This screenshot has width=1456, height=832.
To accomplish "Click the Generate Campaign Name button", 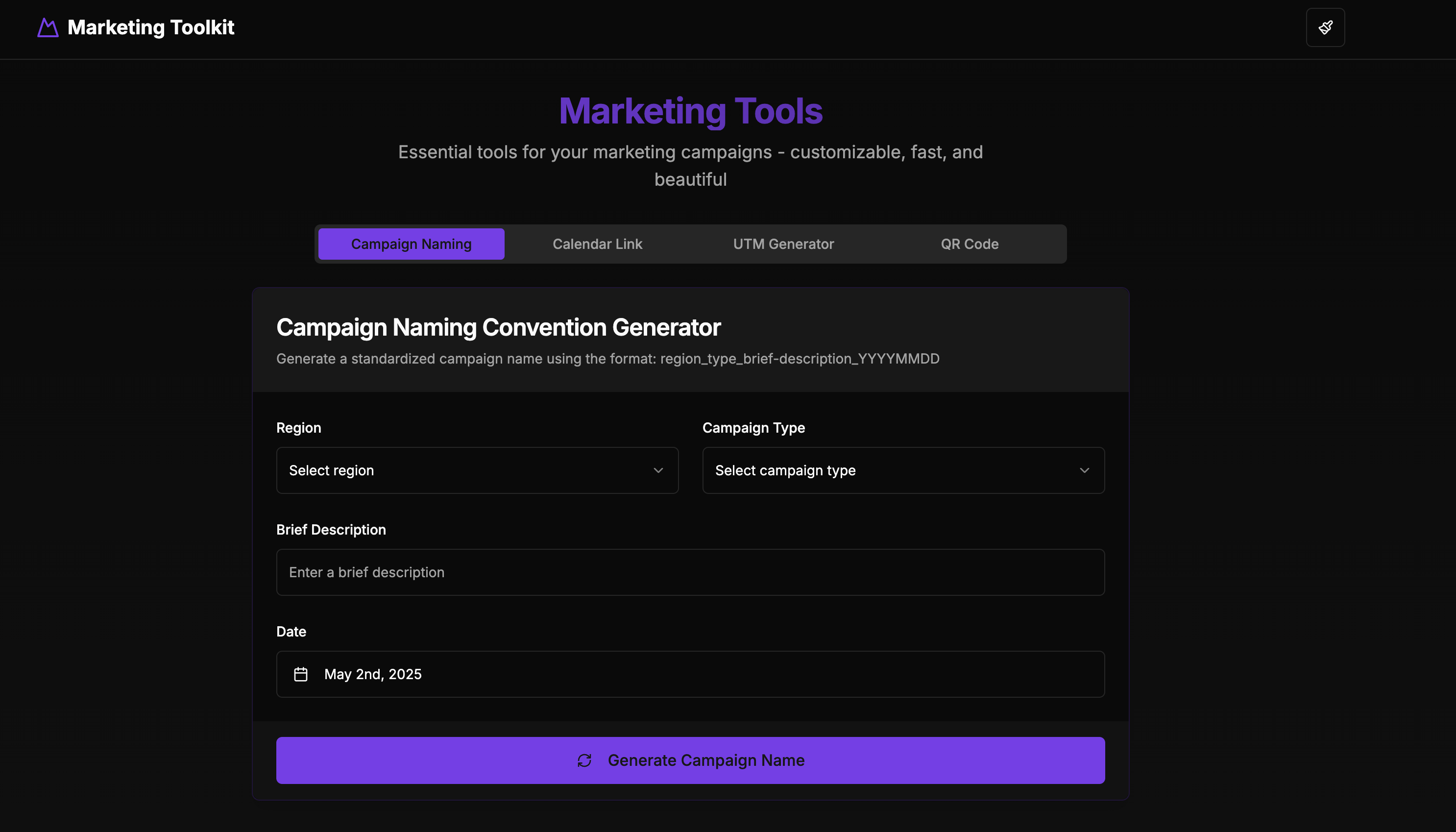I will click(690, 760).
